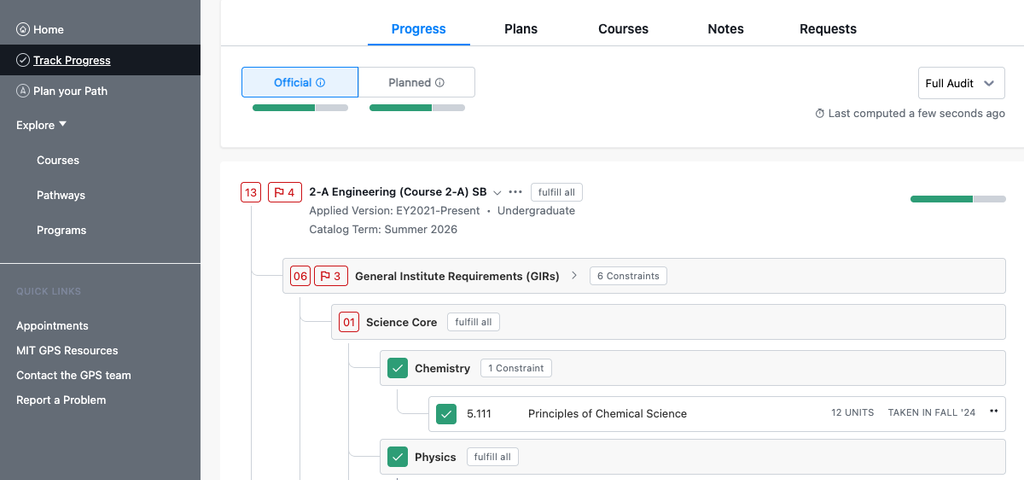Image resolution: width=1024 pixels, height=480 pixels.
Task: Click the 6 Constraints button
Action: tap(628, 276)
